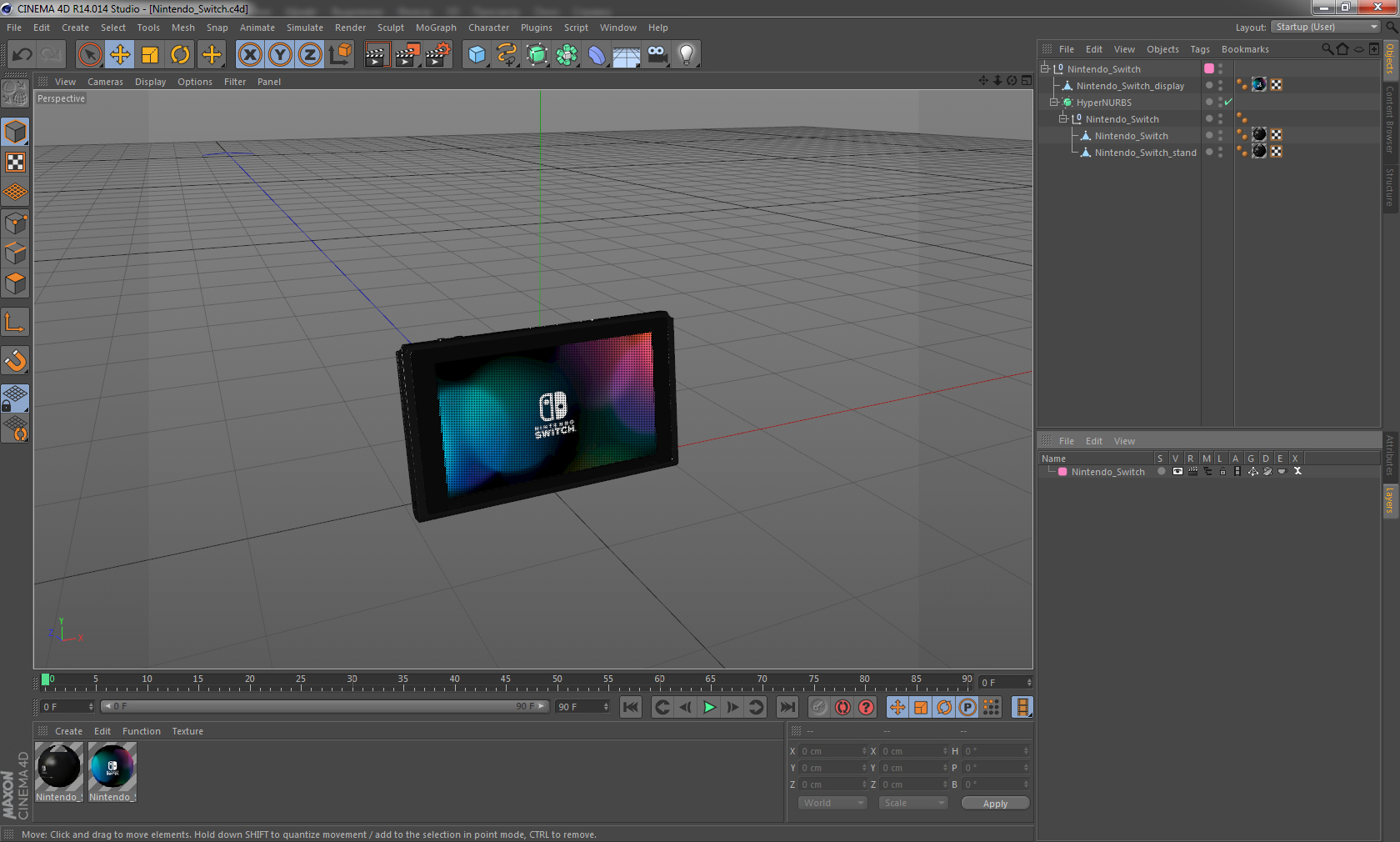Image resolution: width=1400 pixels, height=842 pixels.
Task: Open the spline tools icon
Action: 507,55
